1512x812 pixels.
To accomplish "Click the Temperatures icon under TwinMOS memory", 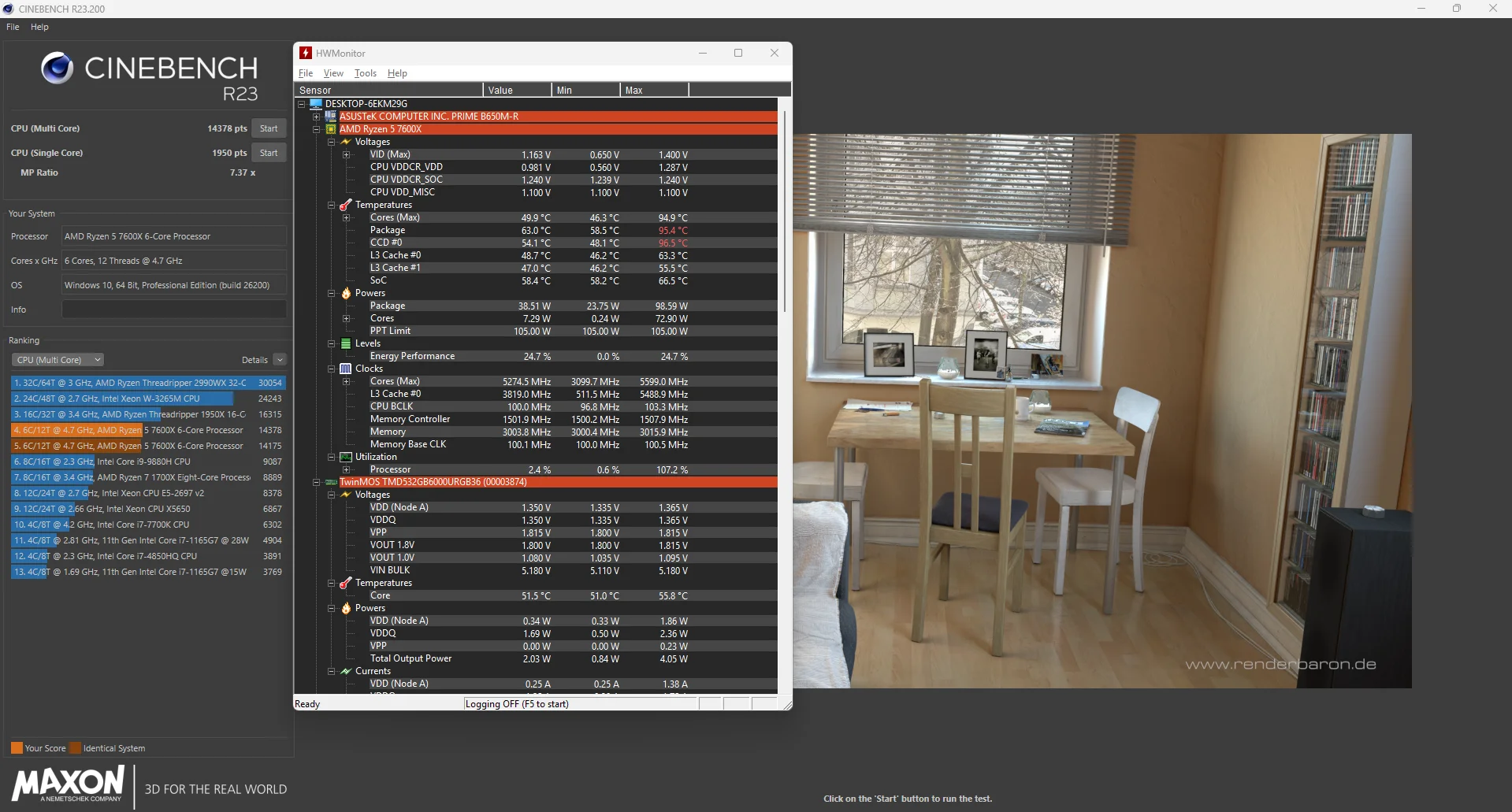I will (345, 583).
